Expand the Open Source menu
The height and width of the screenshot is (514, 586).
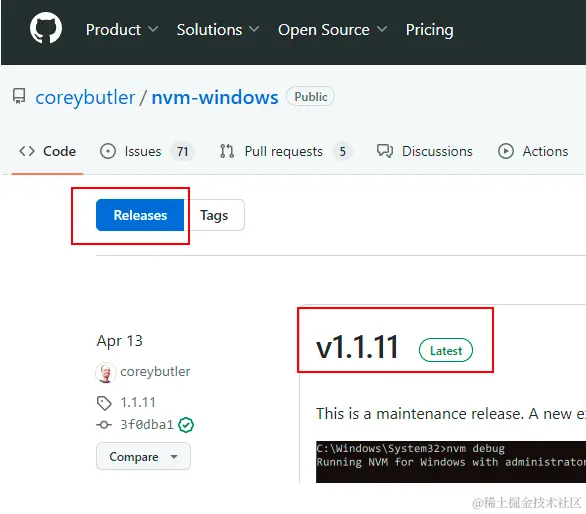332,30
